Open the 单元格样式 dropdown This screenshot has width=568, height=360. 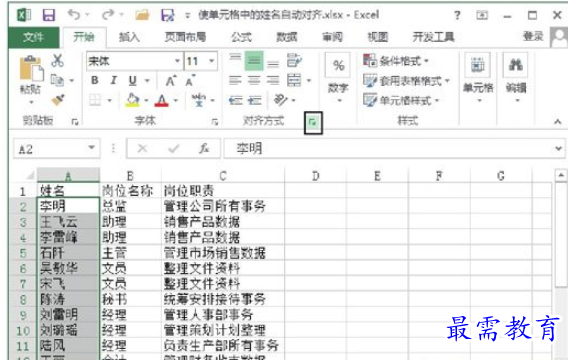(x=401, y=100)
